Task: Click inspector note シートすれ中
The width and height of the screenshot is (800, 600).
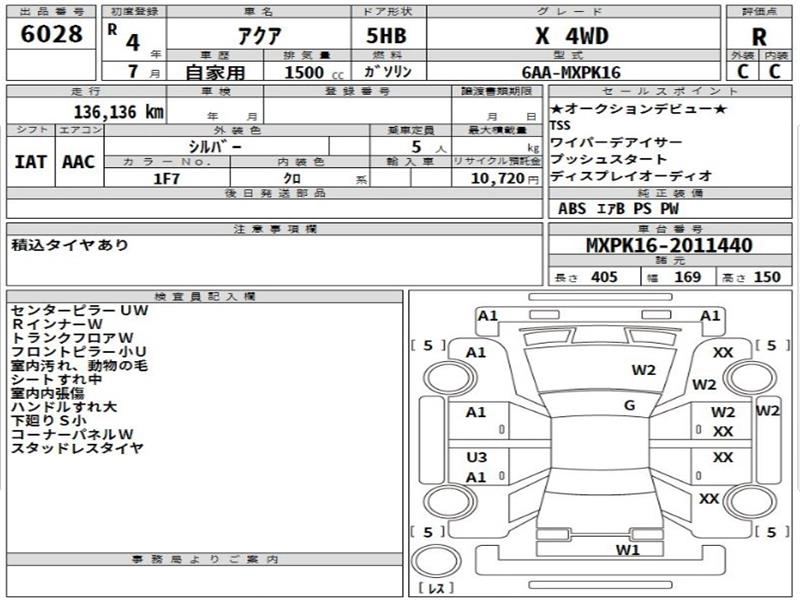Action: coord(57,379)
